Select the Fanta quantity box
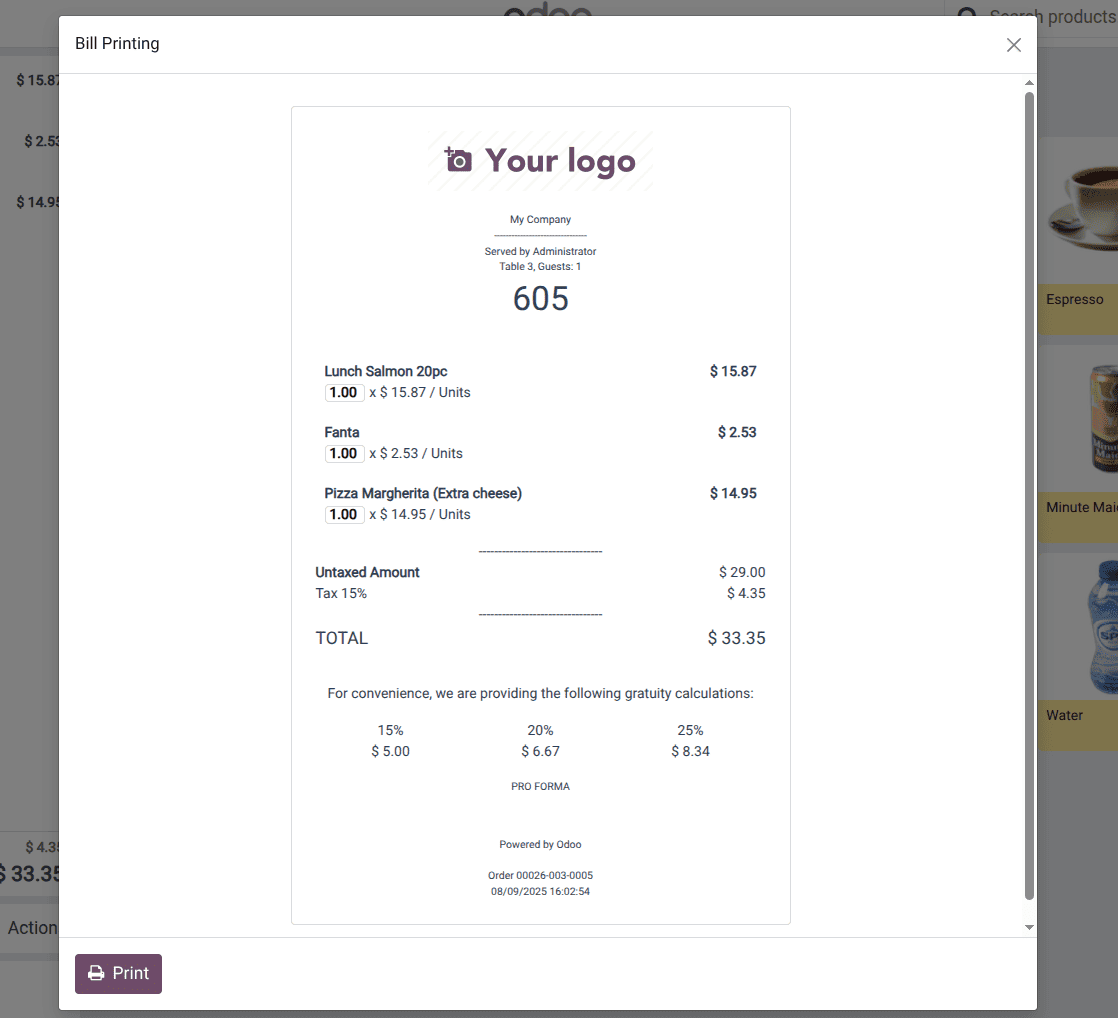1118x1018 pixels. click(344, 454)
